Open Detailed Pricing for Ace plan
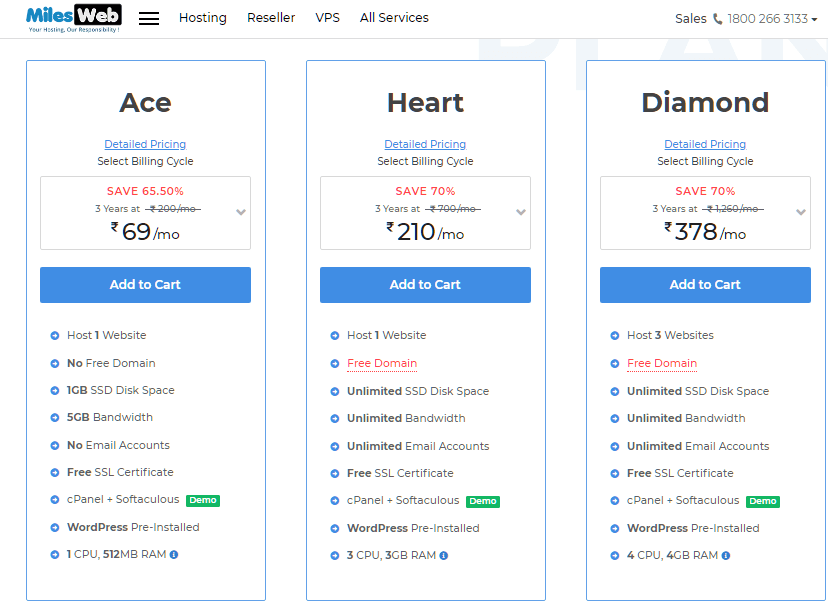Screen dimensions: 828x604 point(145,144)
